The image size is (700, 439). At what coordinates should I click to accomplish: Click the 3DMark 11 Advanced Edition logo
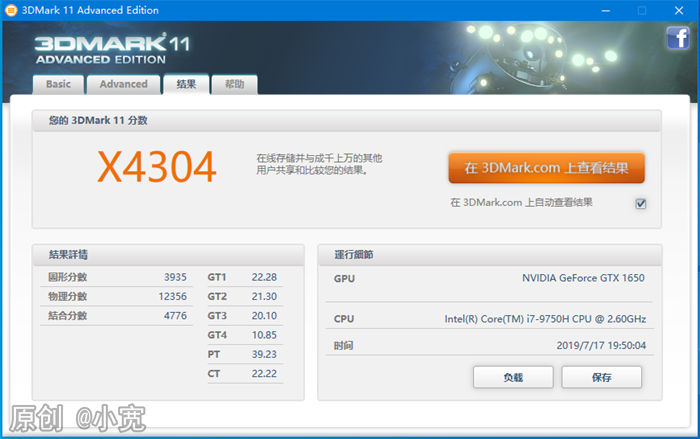click(112, 48)
